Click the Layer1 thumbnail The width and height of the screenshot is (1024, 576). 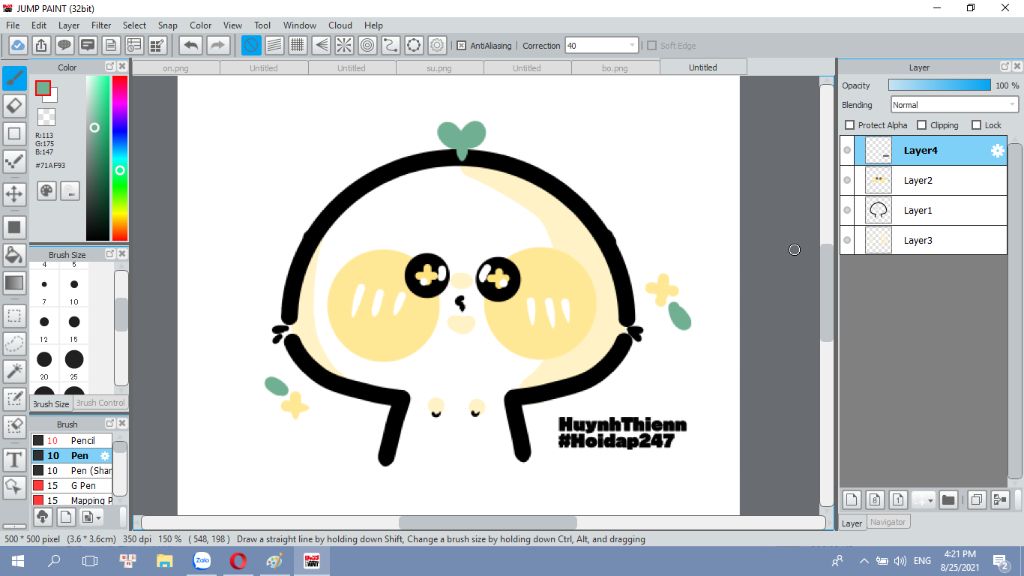point(878,210)
